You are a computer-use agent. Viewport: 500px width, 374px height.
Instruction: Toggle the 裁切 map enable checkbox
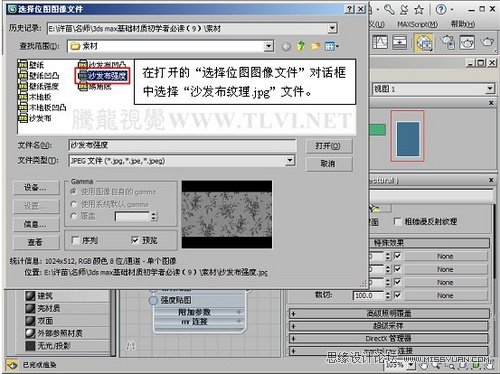pyautogui.click(x=397, y=295)
